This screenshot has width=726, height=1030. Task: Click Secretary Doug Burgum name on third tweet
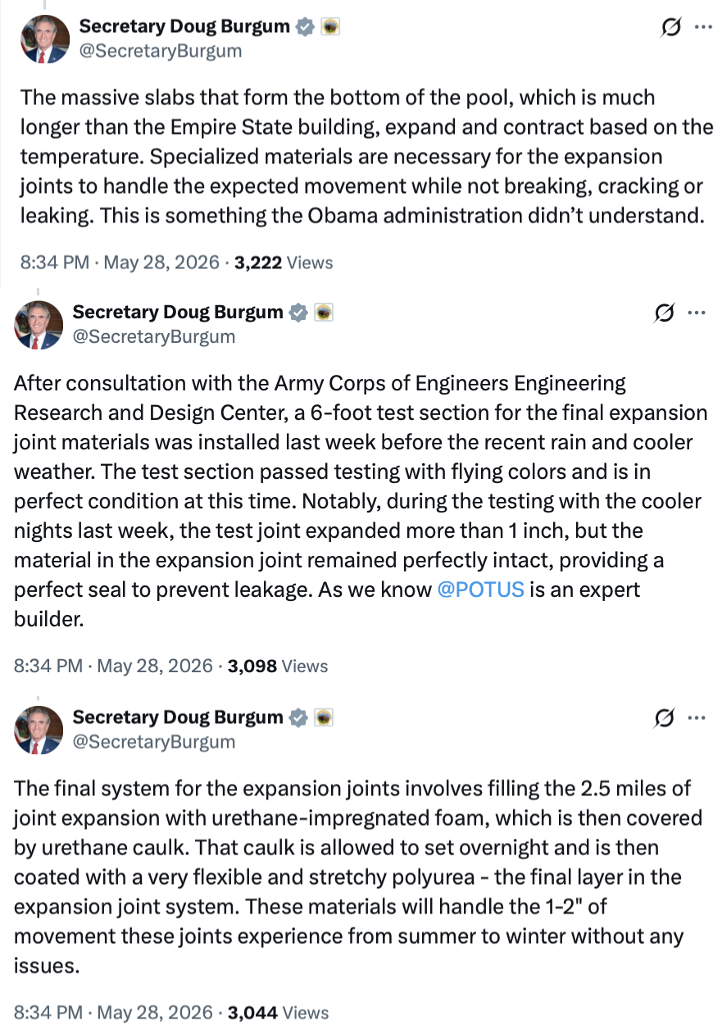click(177, 717)
